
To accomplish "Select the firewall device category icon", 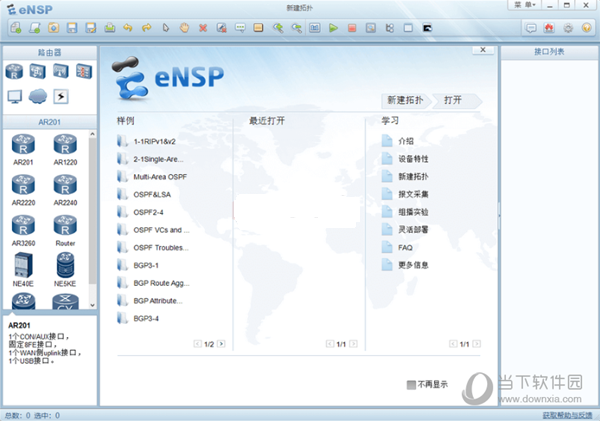I will tap(84, 71).
